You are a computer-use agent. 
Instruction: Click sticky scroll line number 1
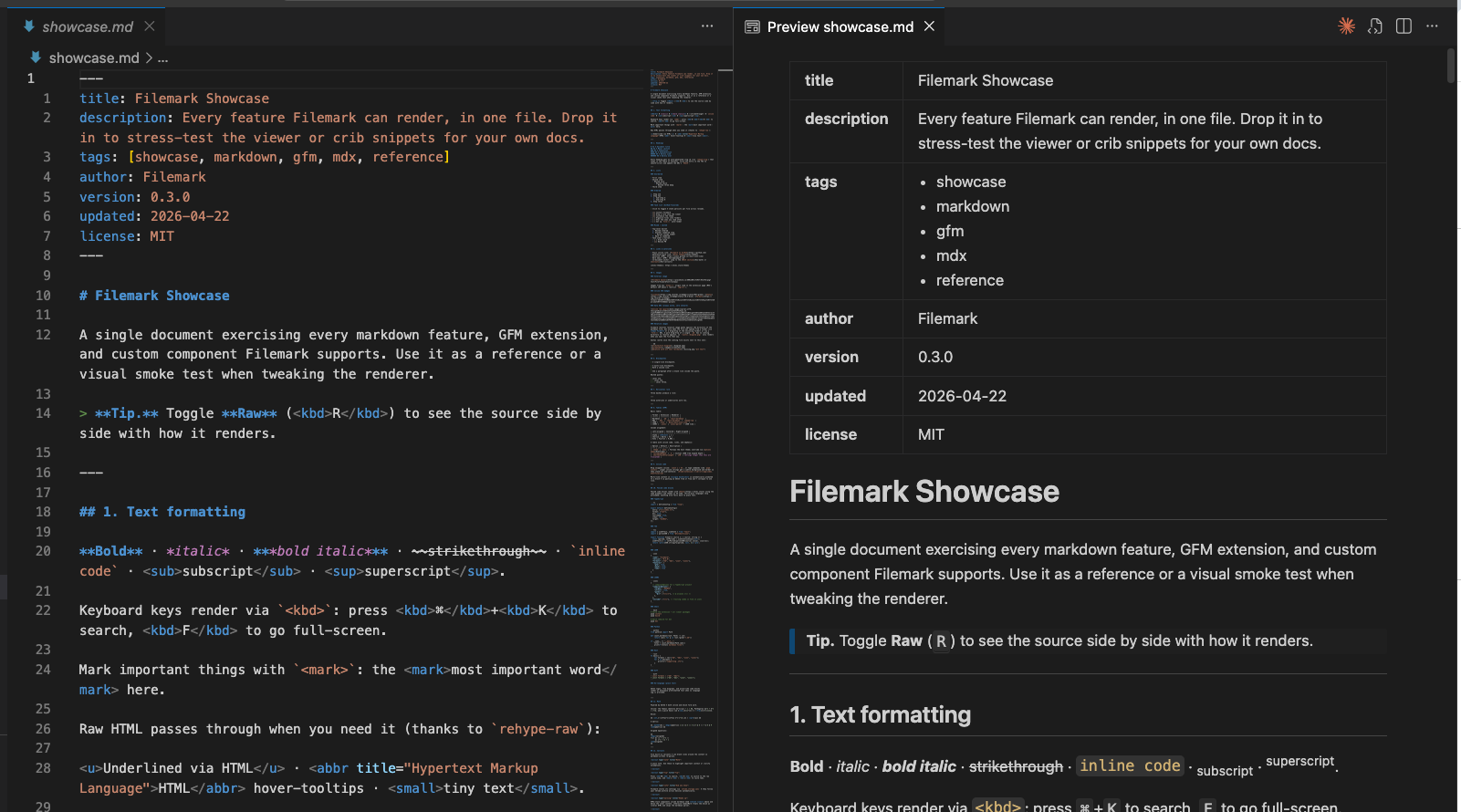[30, 78]
